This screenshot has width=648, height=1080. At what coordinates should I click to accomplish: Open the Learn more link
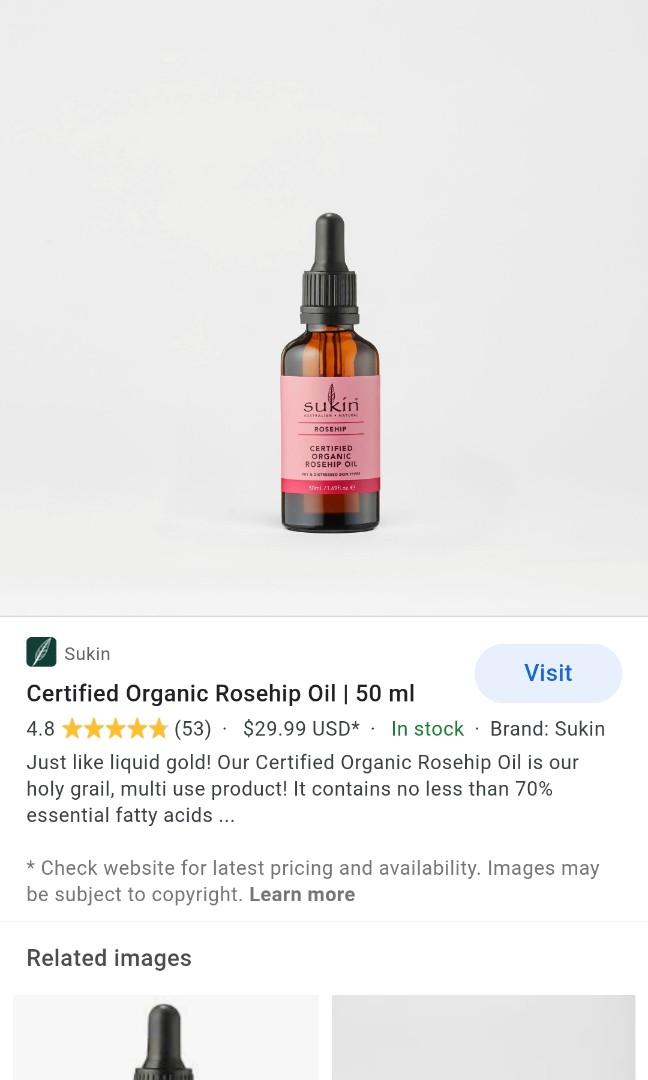coord(302,894)
